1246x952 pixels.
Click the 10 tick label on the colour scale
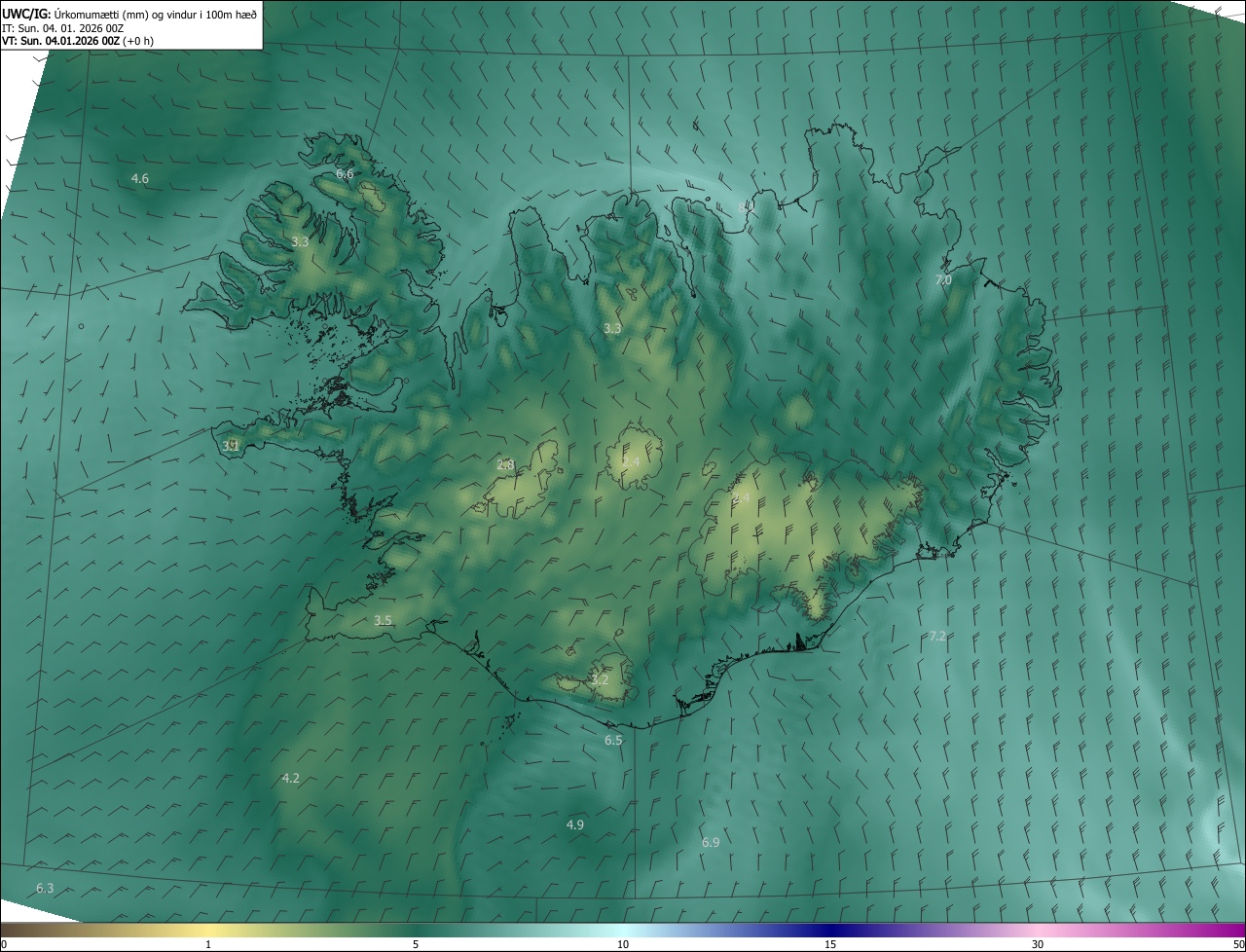point(623,945)
